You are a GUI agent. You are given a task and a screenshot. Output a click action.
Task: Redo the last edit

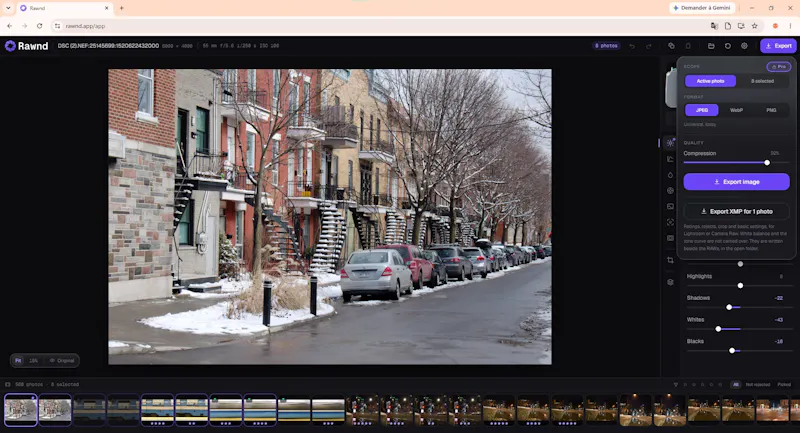pyautogui.click(x=649, y=46)
